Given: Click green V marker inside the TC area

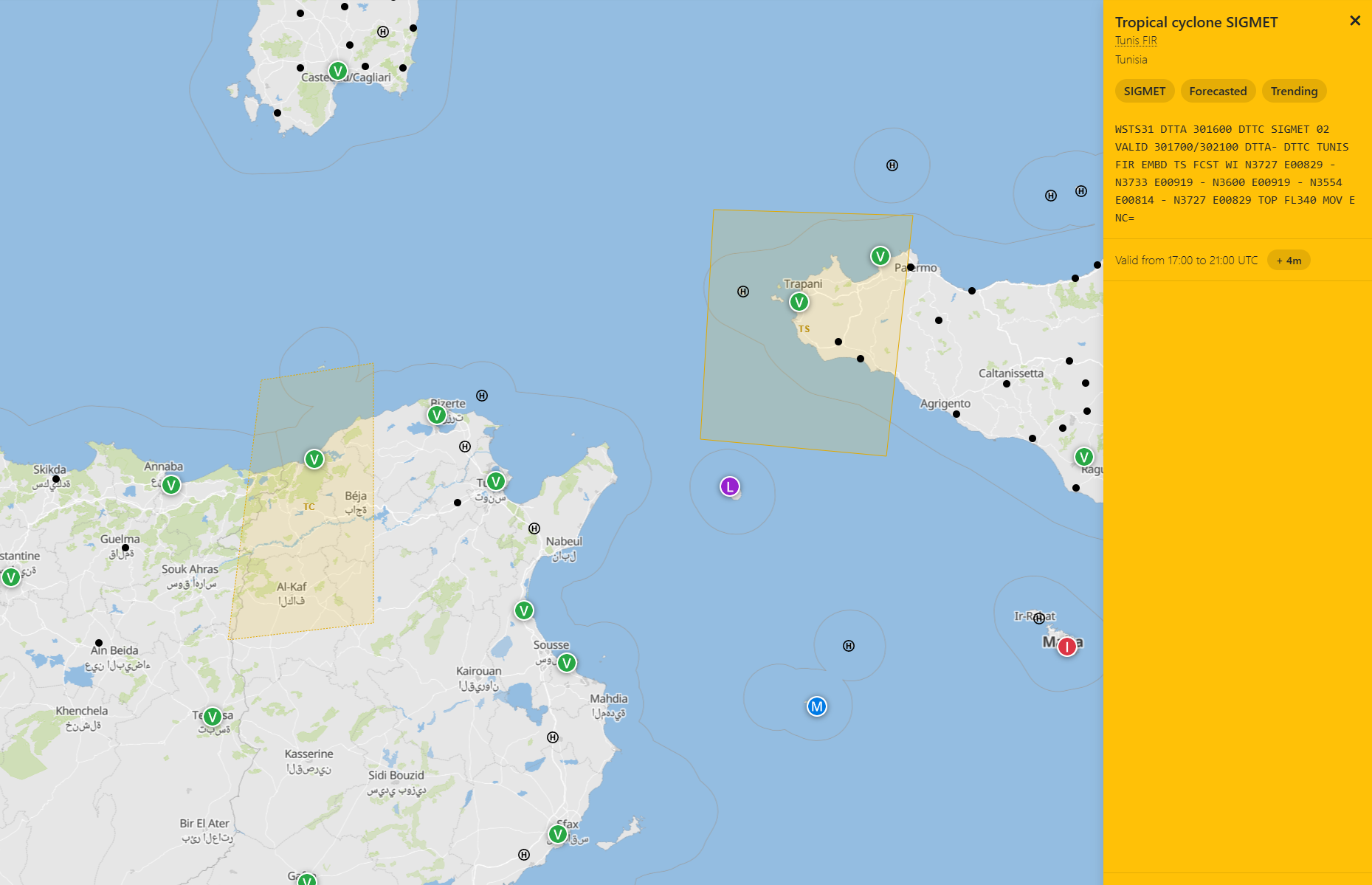Looking at the screenshot, I should pos(314,459).
